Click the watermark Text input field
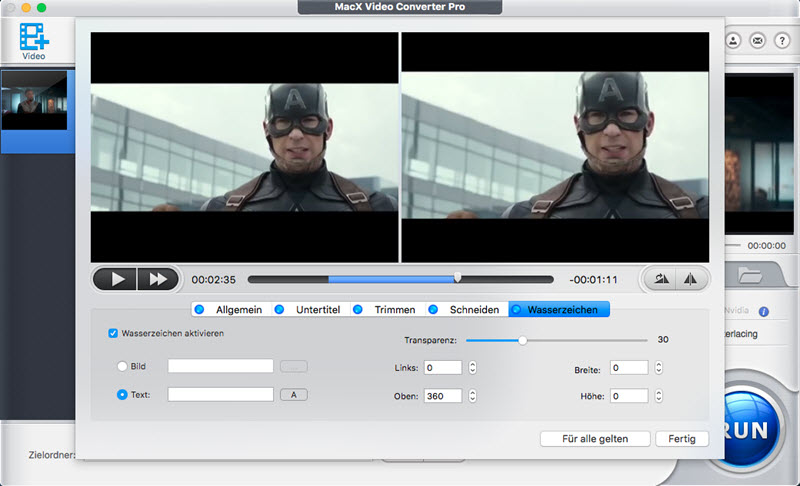Image resolution: width=800 pixels, height=486 pixels. point(220,394)
